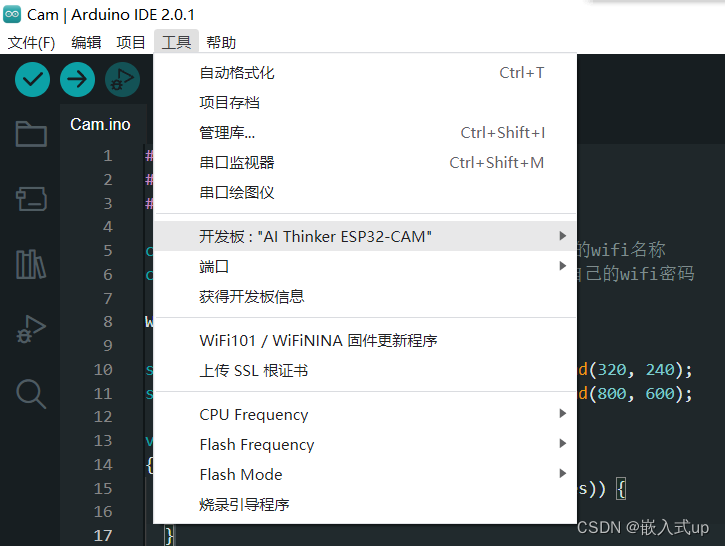Screen dimensions: 725x546
Task: Open the Debug sidebar panel icon
Action: [31, 329]
